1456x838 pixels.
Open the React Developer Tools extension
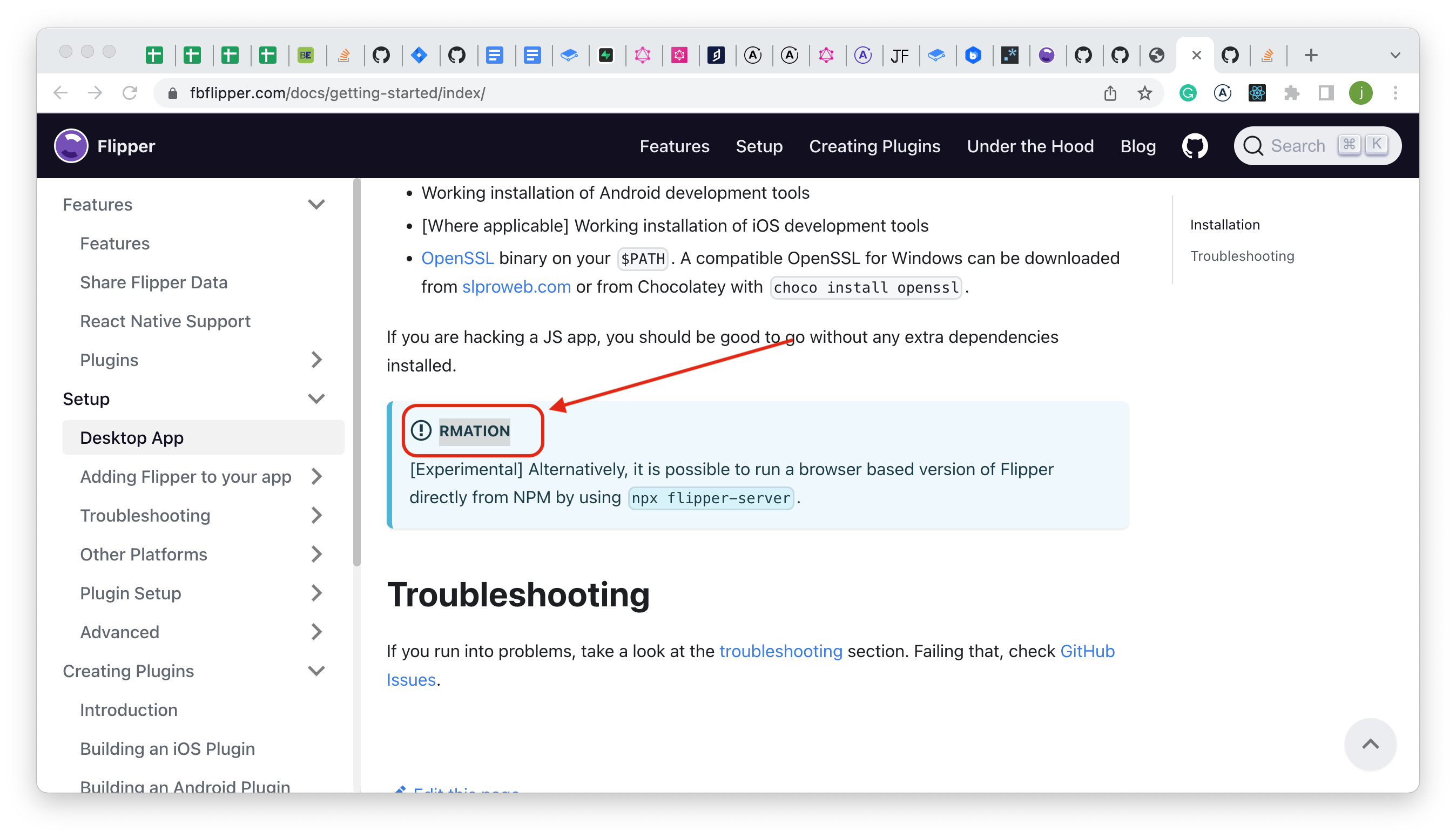click(x=1258, y=93)
